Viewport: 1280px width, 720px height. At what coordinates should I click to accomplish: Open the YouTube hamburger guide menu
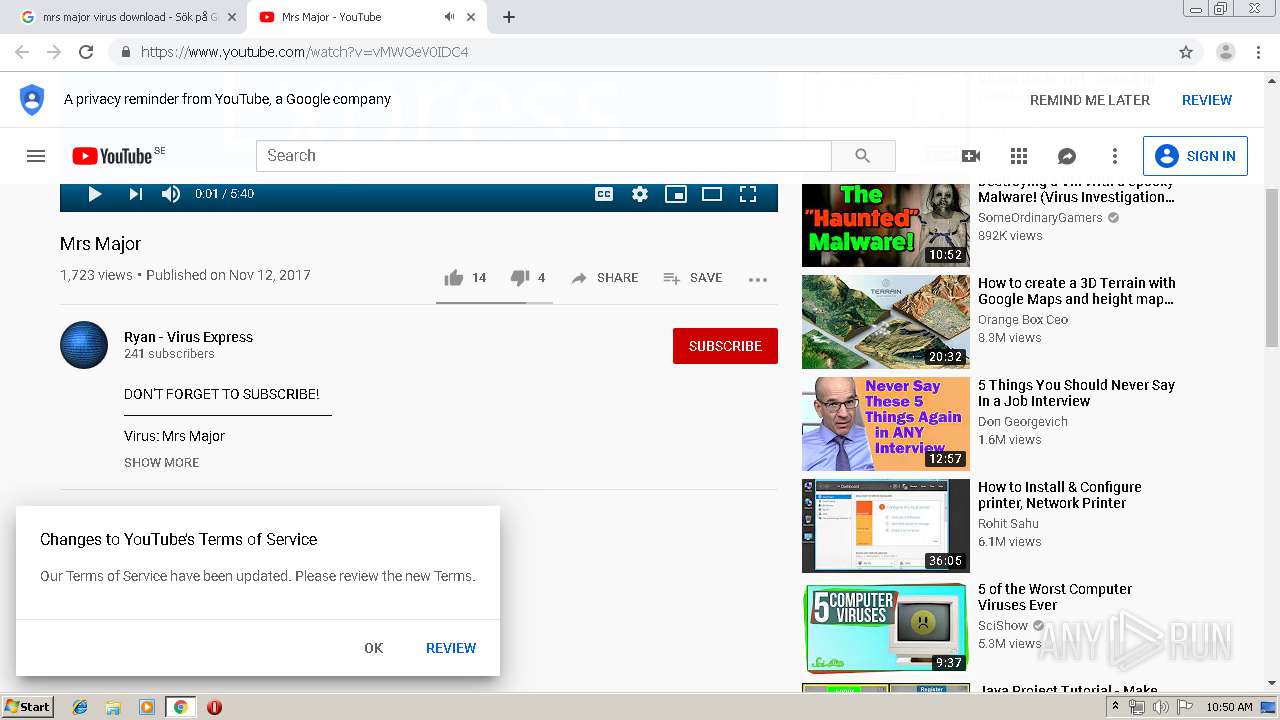[x=36, y=156]
